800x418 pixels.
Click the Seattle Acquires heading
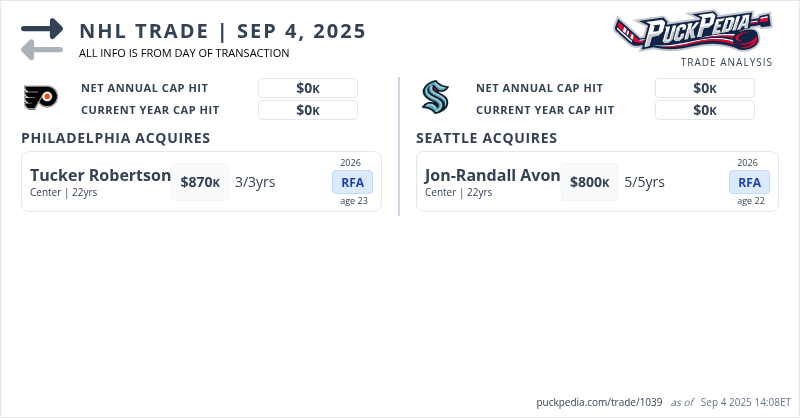pos(486,138)
